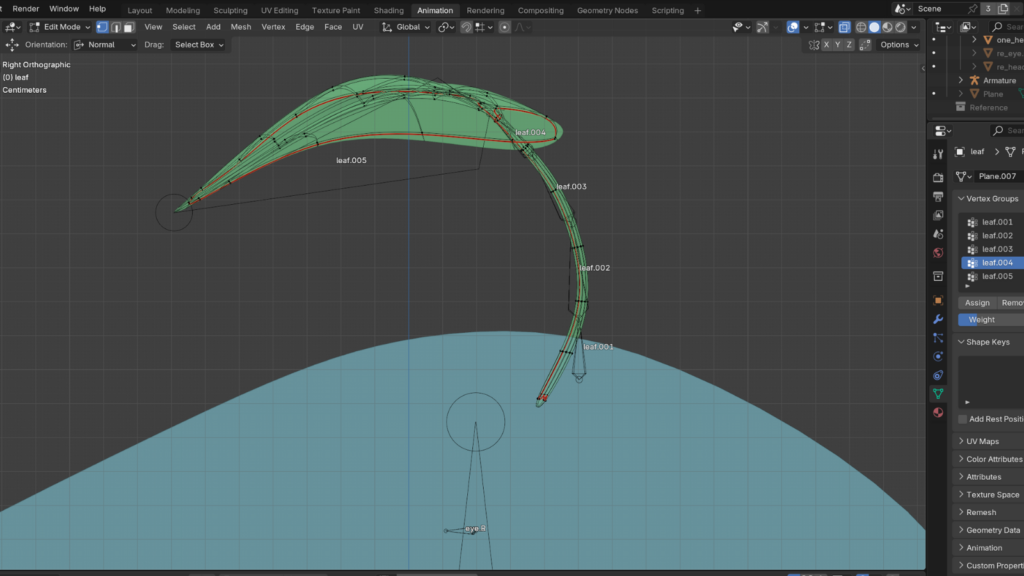Select vertex select mode
This screenshot has width=1024, height=576.
102,27
